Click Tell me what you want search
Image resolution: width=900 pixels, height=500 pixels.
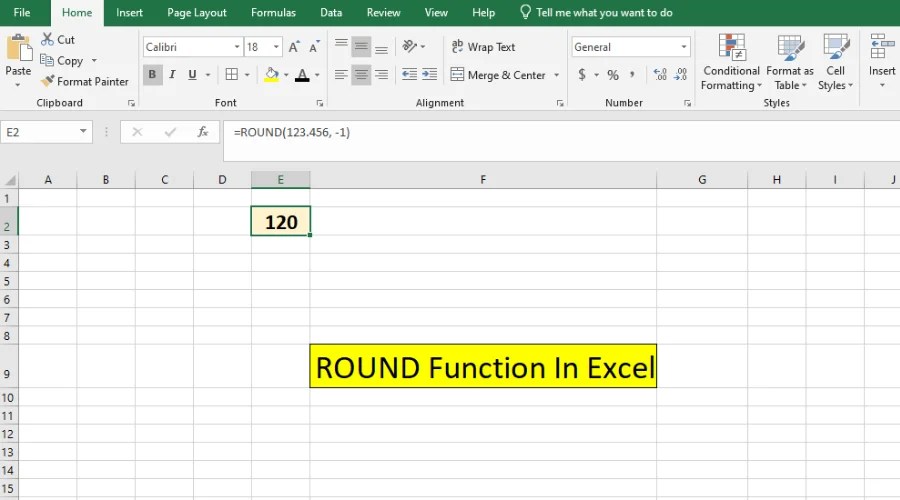click(596, 13)
